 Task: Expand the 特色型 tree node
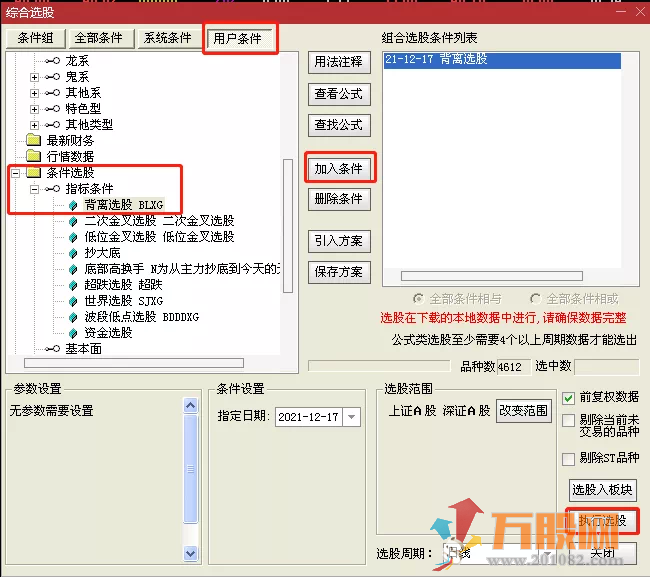[34, 109]
